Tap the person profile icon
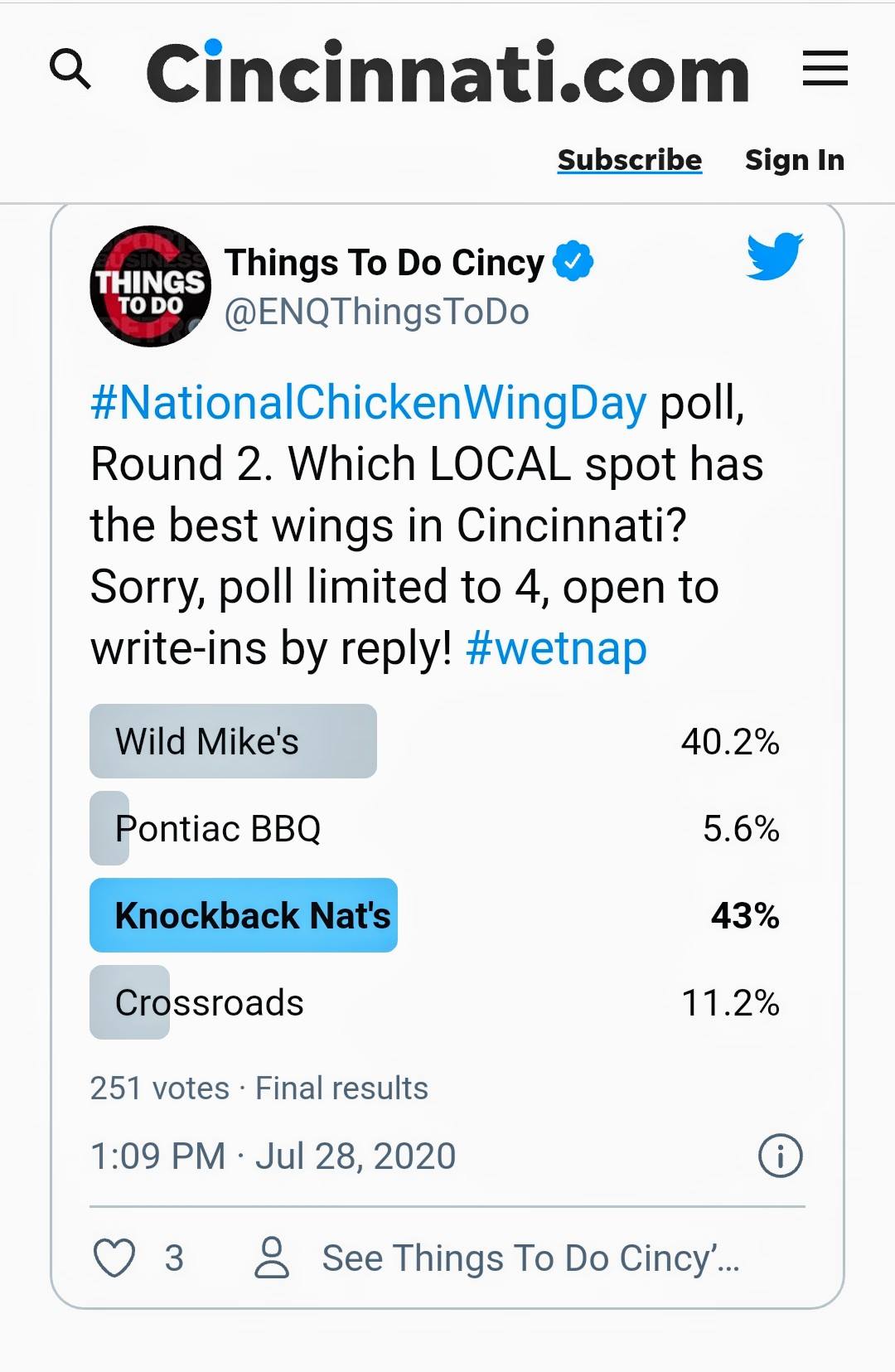The height and width of the screenshot is (1372, 895). click(x=272, y=1258)
